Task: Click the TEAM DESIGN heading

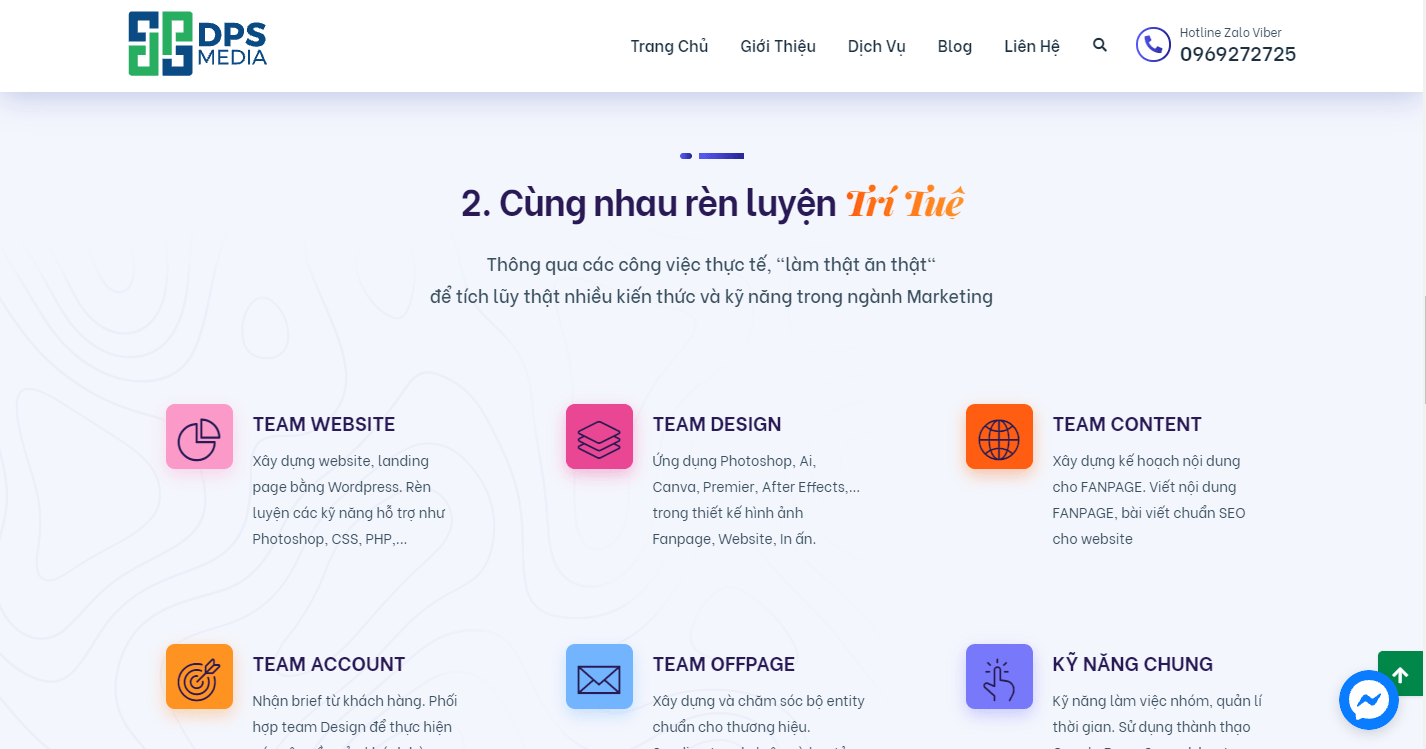Action: point(717,424)
